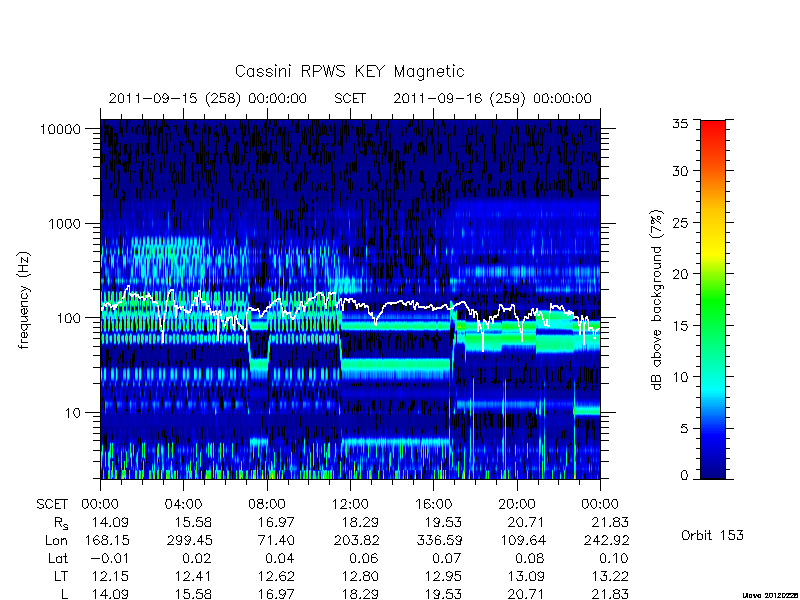Click the 12:00 time axis label
Screen dimensions: 800x600
350,505
